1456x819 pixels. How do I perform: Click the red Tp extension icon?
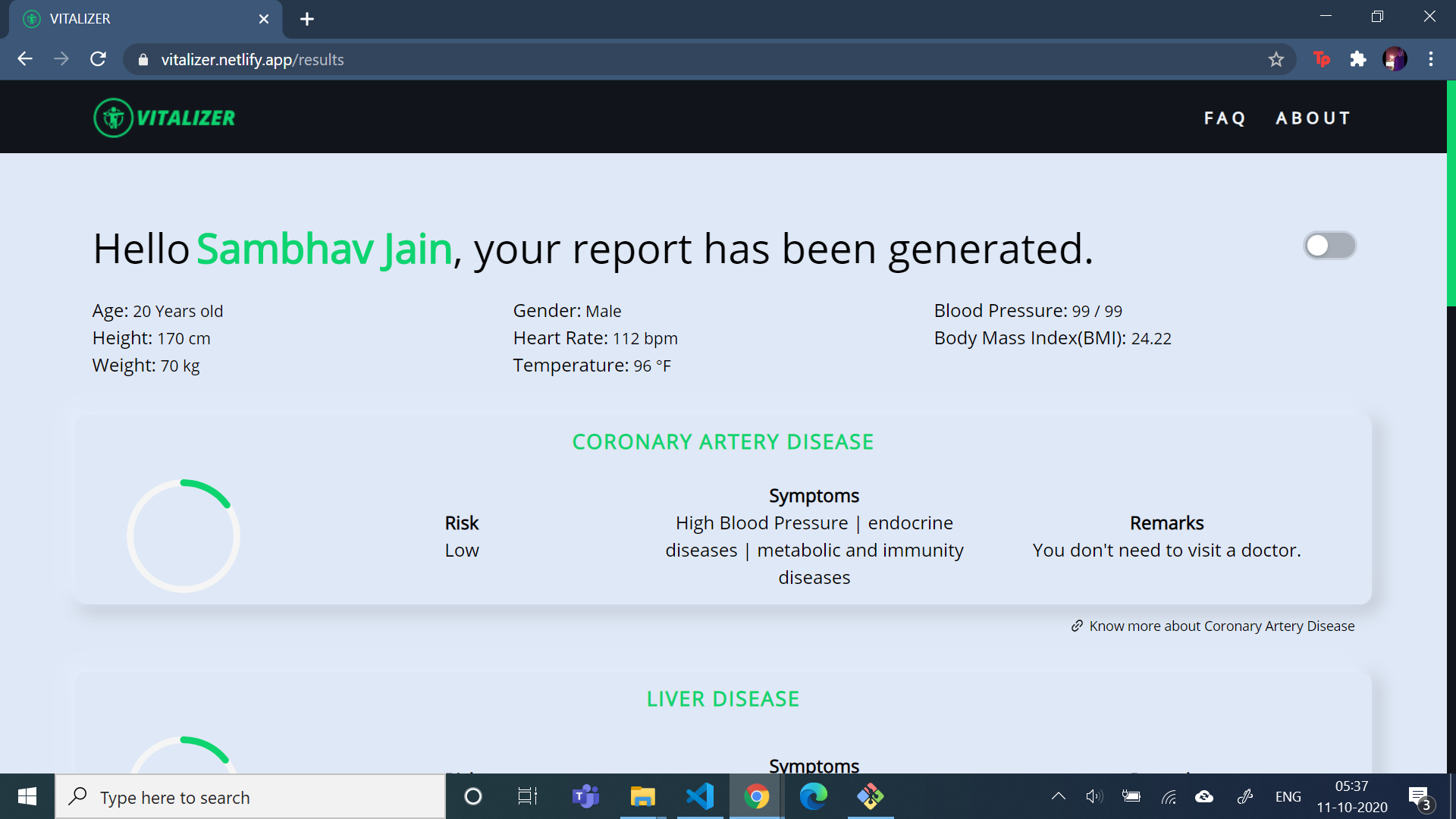click(1321, 59)
